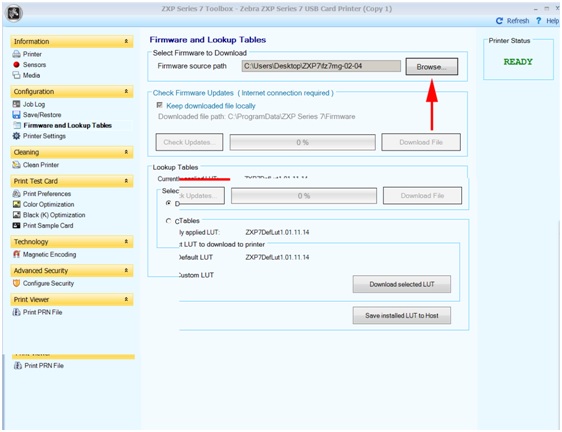Click the firmware update 0% progress bar
562x432 pixels.
click(303, 142)
